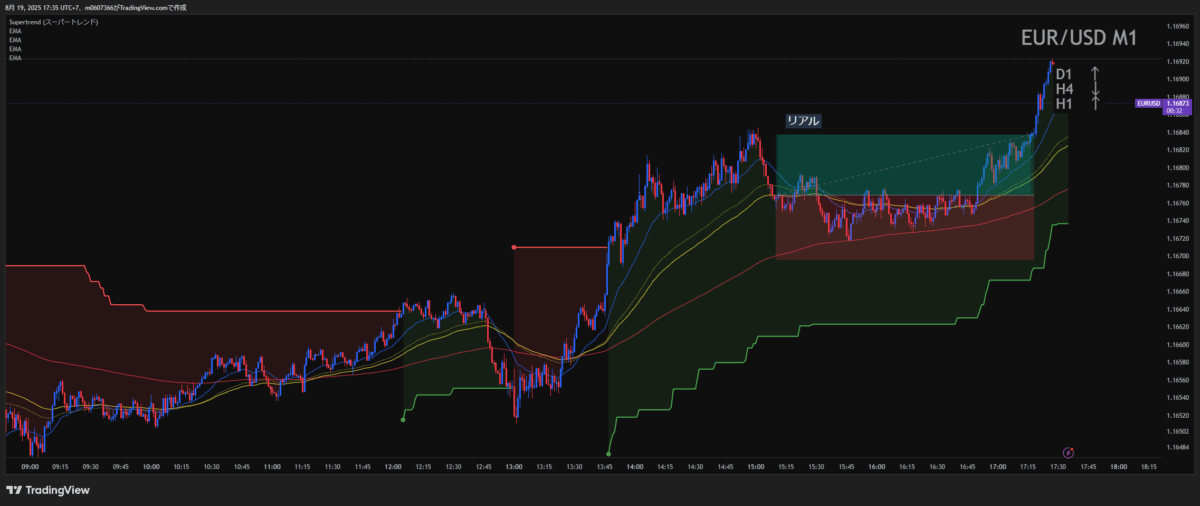Click the down arrow beside H4
The image size is (1200, 506).
[x=1095, y=90]
